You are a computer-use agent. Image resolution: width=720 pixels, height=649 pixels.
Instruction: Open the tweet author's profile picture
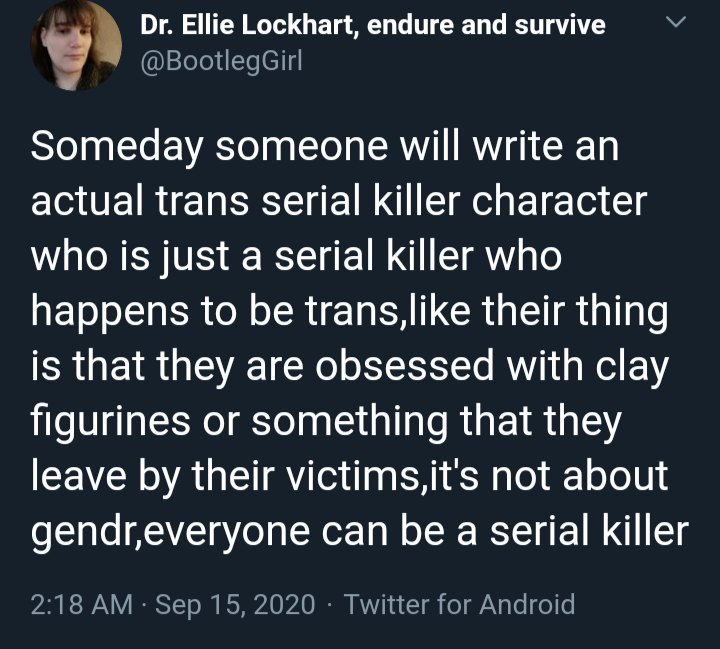click(76, 45)
